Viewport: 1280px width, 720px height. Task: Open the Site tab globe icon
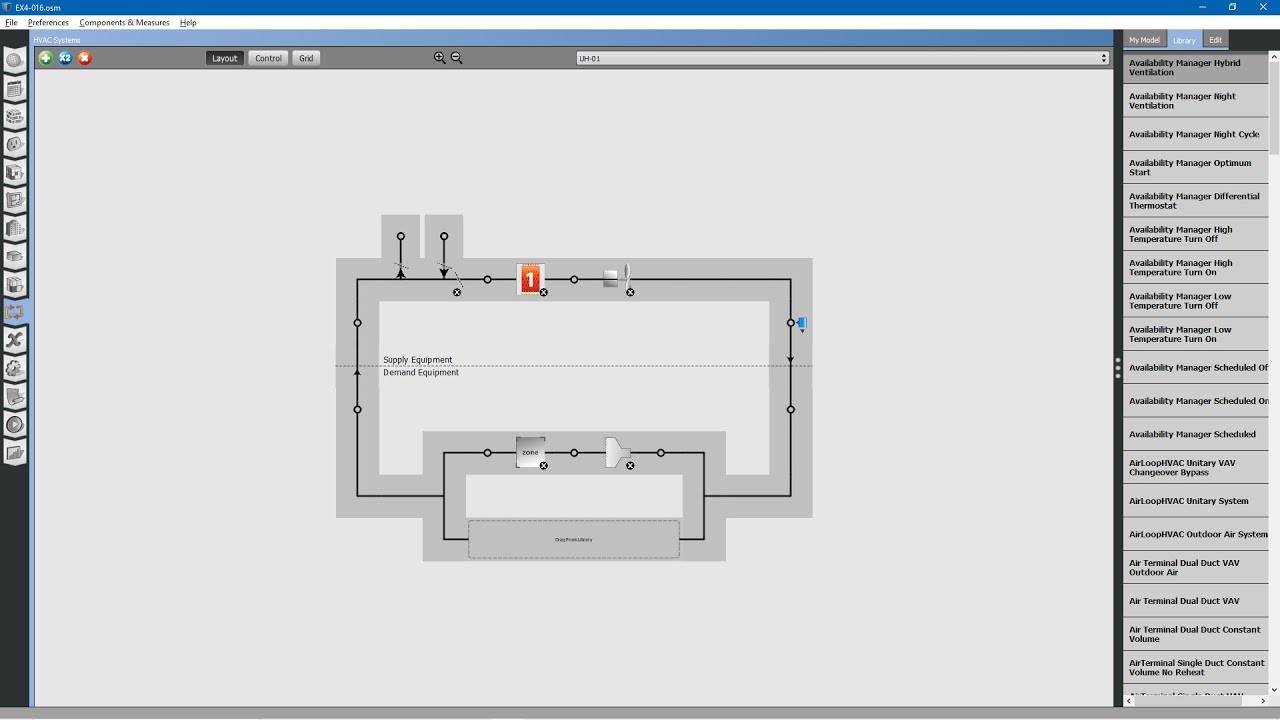[15, 60]
